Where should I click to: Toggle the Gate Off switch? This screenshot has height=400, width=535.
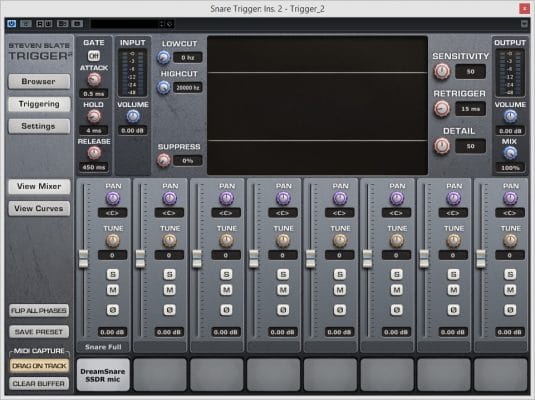(x=93, y=55)
